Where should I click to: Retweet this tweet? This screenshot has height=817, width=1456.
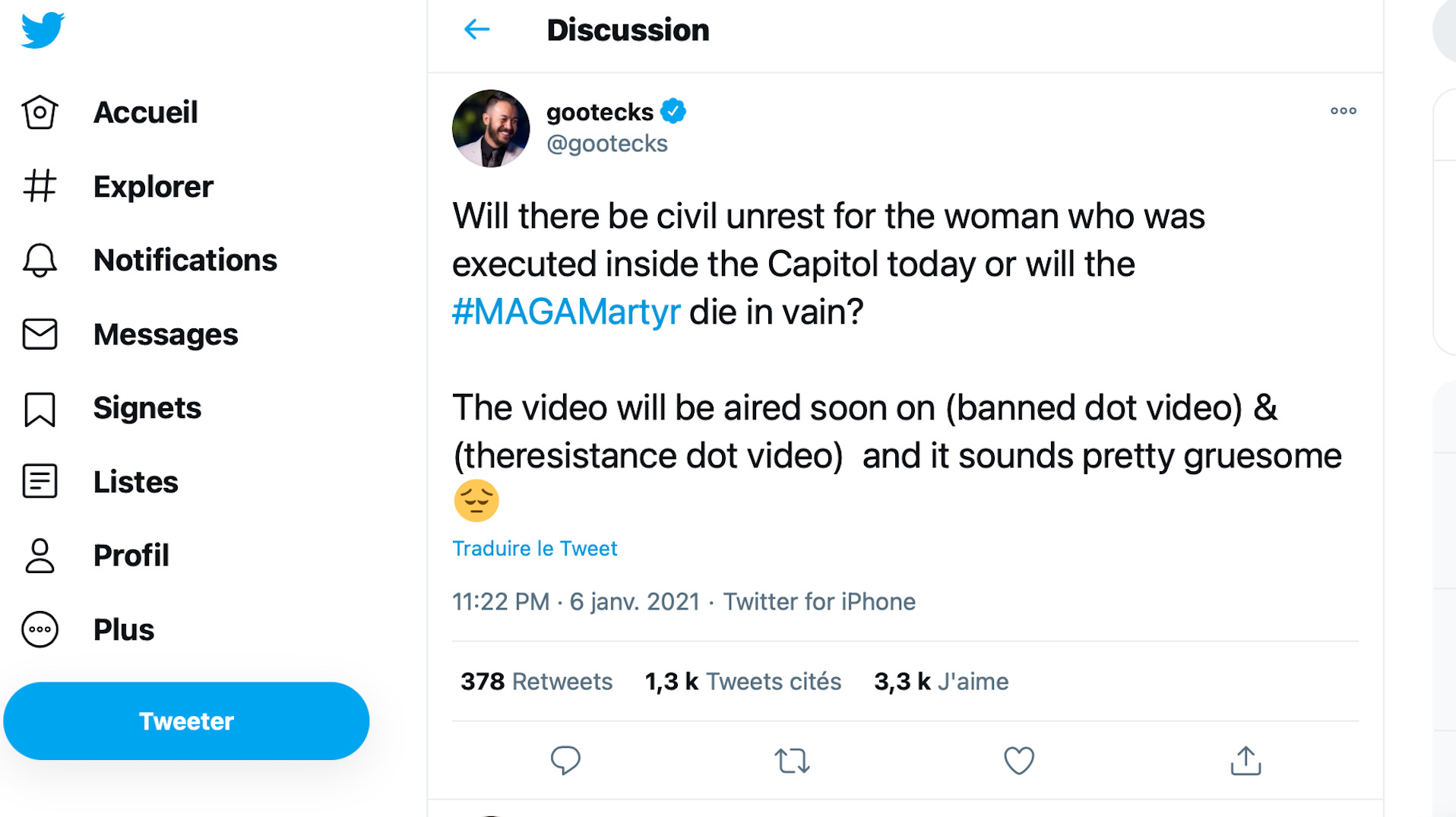coord(792,760)
